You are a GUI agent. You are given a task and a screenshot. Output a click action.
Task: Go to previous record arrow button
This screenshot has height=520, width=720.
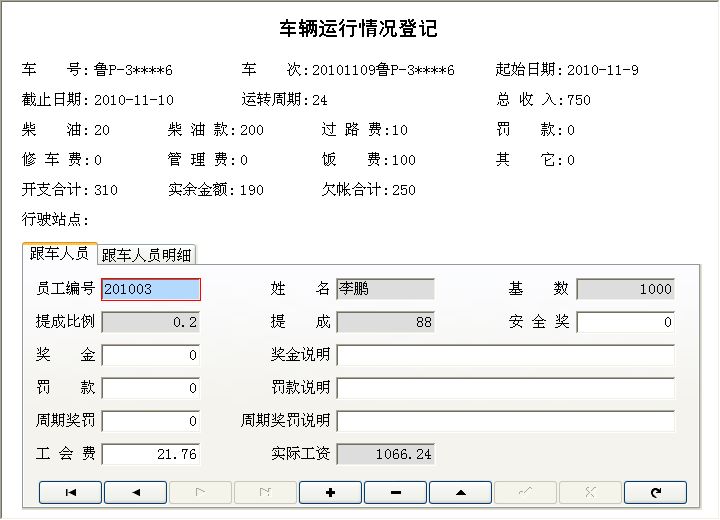click(x=135, y=492)
